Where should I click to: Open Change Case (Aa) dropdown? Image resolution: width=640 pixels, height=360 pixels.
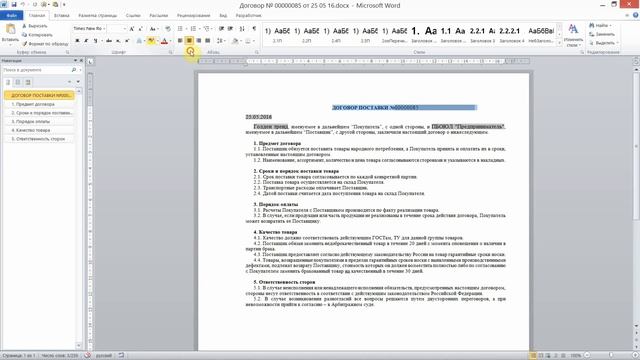[153, 29]
